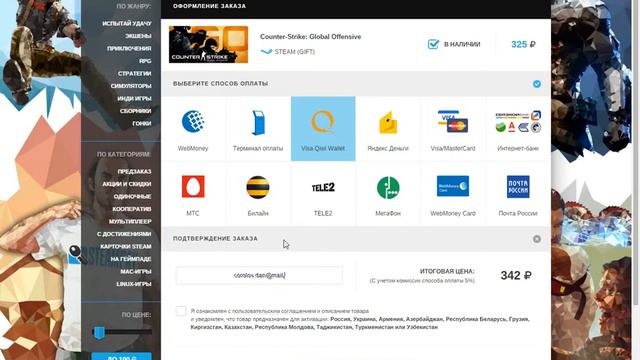
Task: Browse the Стратегии genre
Action: point(134,73)
